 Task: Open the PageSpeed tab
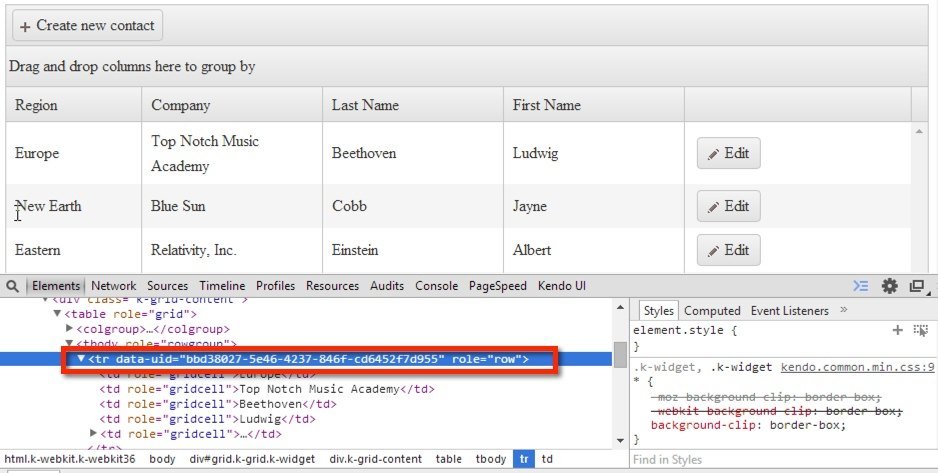(x=497, y=286)
